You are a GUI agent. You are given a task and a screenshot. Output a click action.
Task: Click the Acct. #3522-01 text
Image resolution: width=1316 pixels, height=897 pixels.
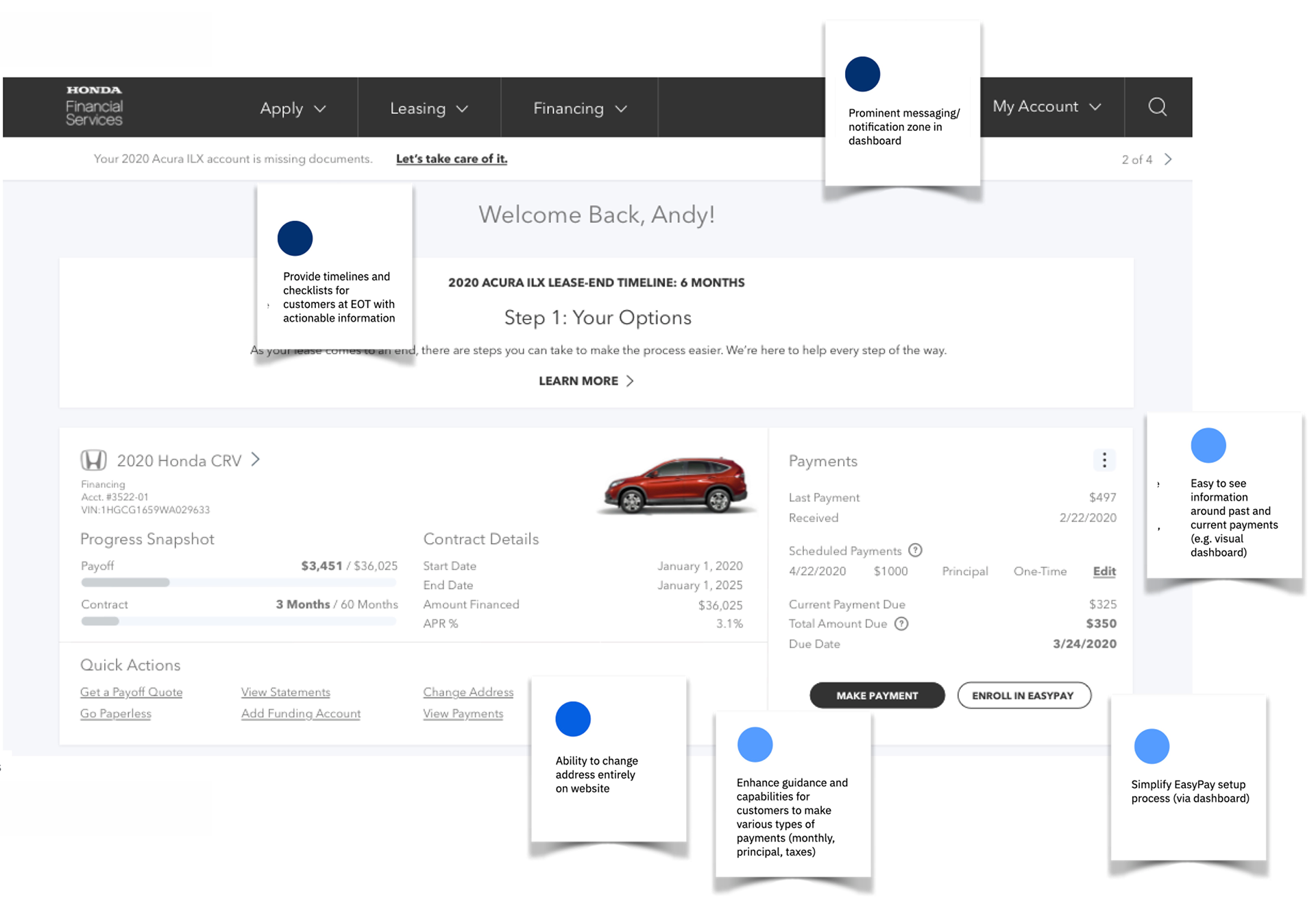pos(114,497)
